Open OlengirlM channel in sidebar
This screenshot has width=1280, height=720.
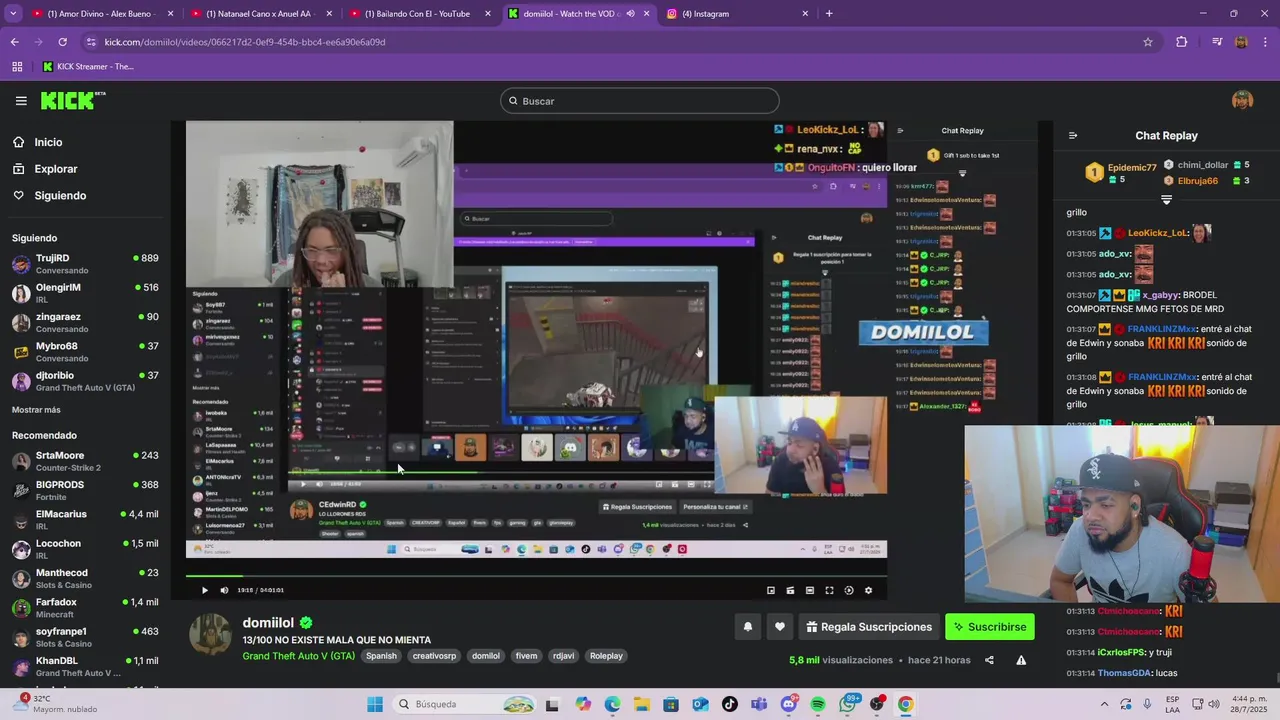85,293
